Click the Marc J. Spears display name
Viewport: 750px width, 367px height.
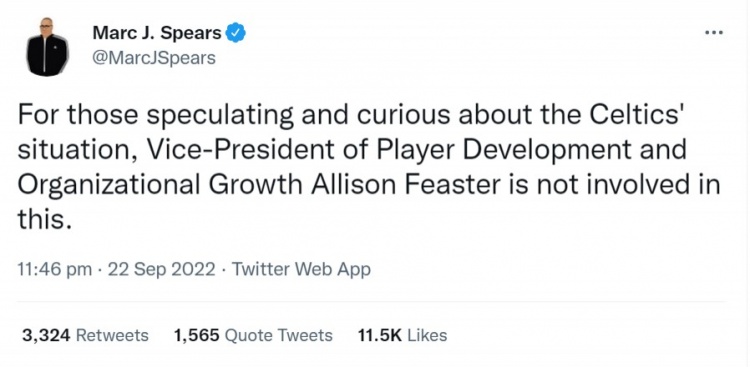(x=157, y=33)
